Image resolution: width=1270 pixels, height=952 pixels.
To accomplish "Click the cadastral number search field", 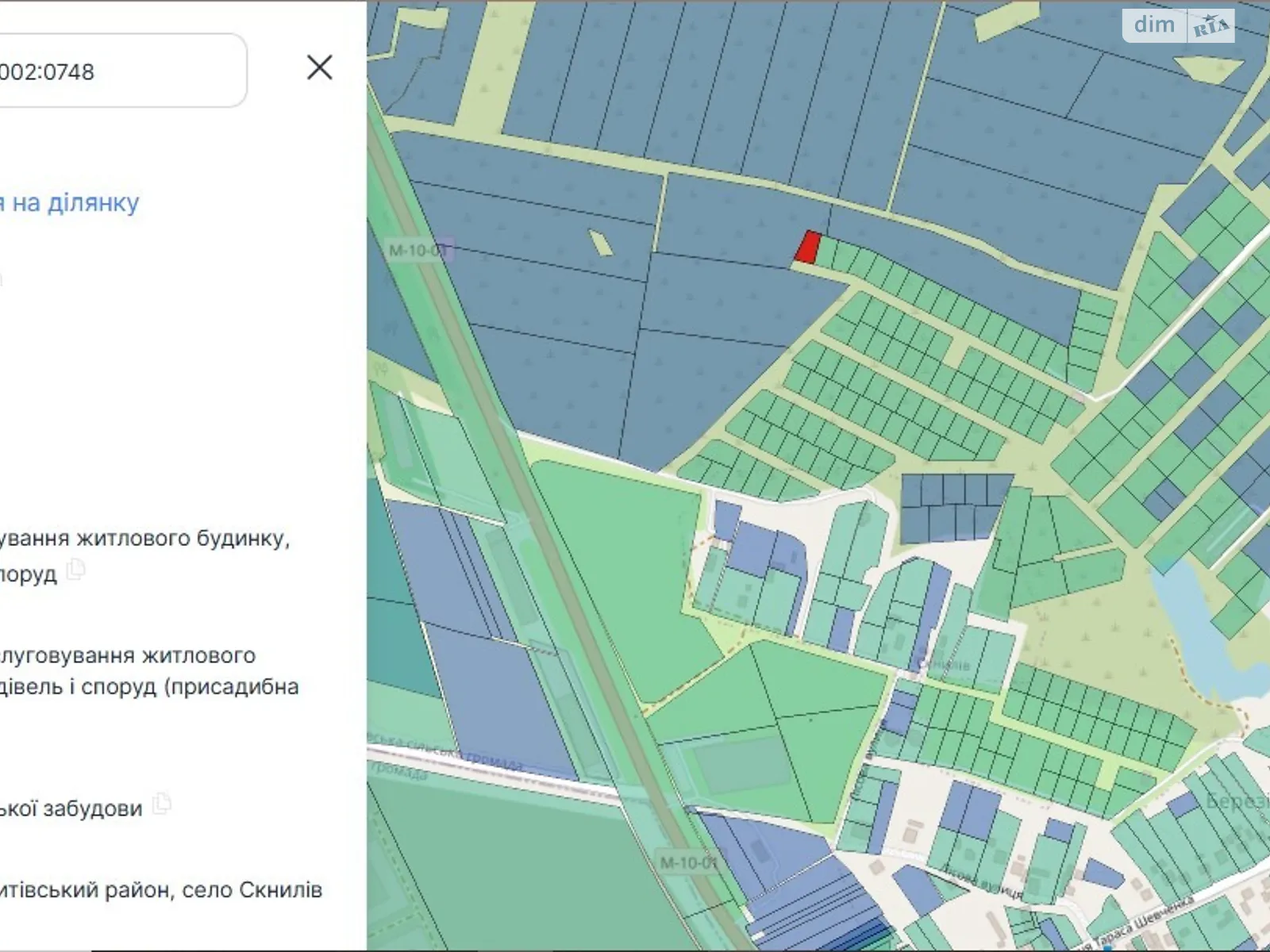I will point(119,71).
